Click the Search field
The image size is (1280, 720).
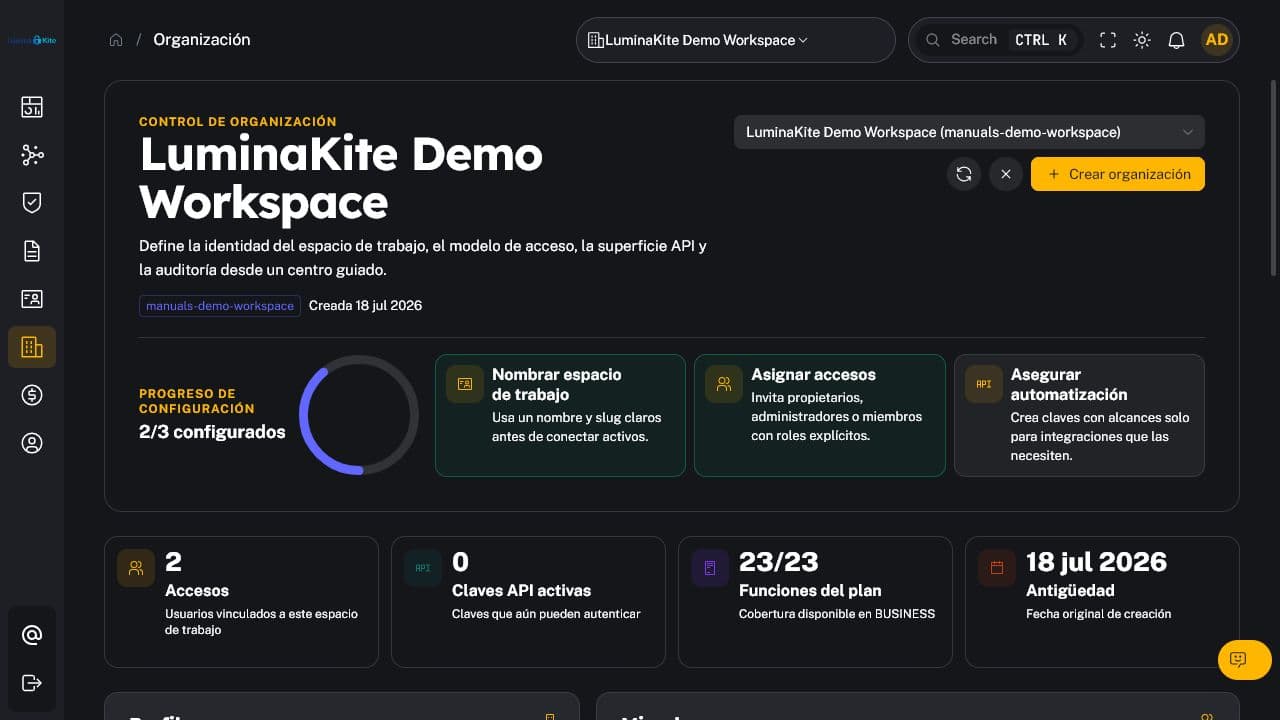996,40
